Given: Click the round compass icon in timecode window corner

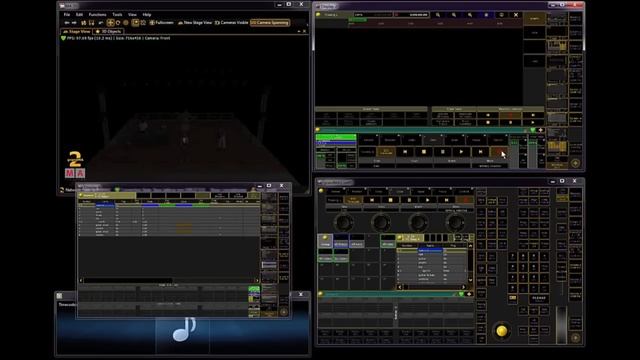Looking at the screenshot, I should tap(576, 163).
